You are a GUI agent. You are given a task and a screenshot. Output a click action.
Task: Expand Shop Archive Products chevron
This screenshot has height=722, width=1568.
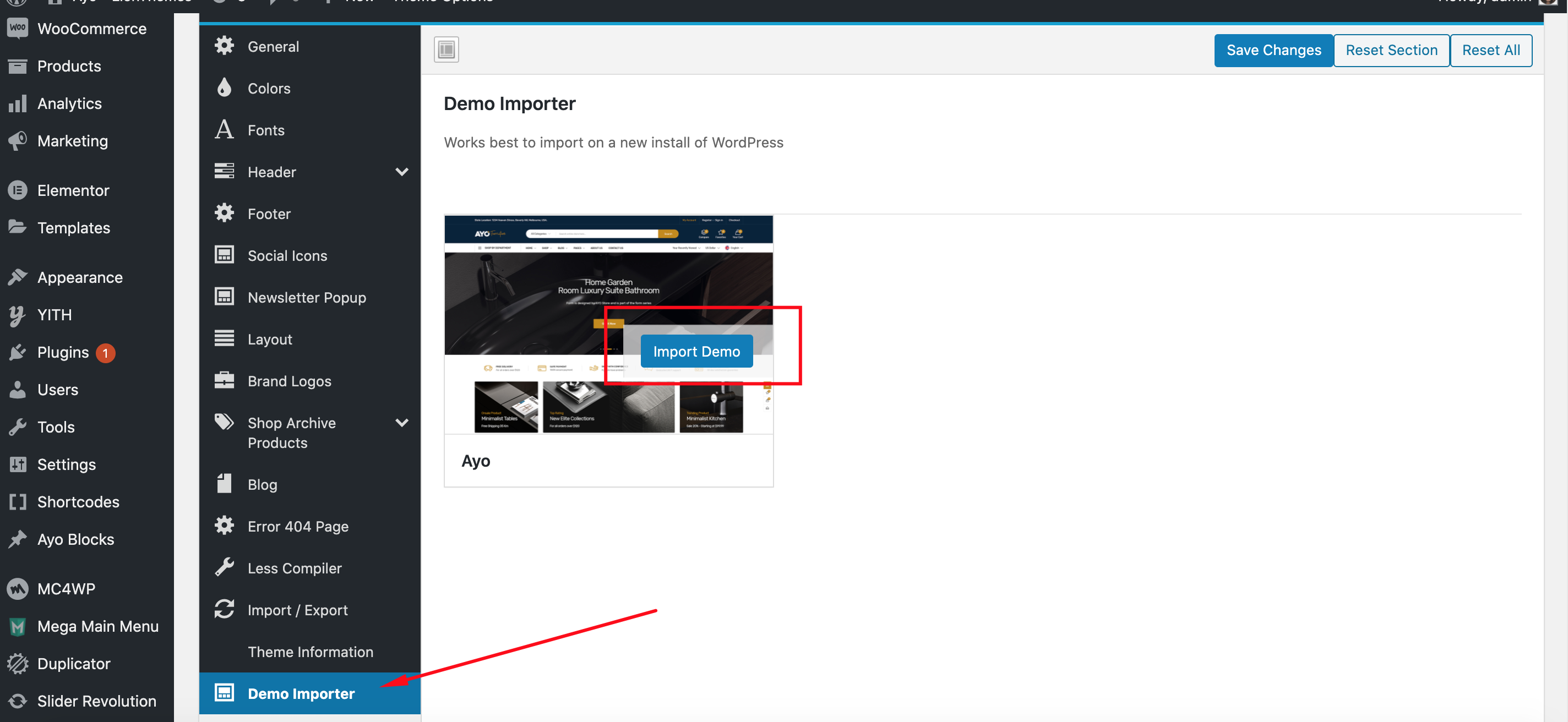402,423
